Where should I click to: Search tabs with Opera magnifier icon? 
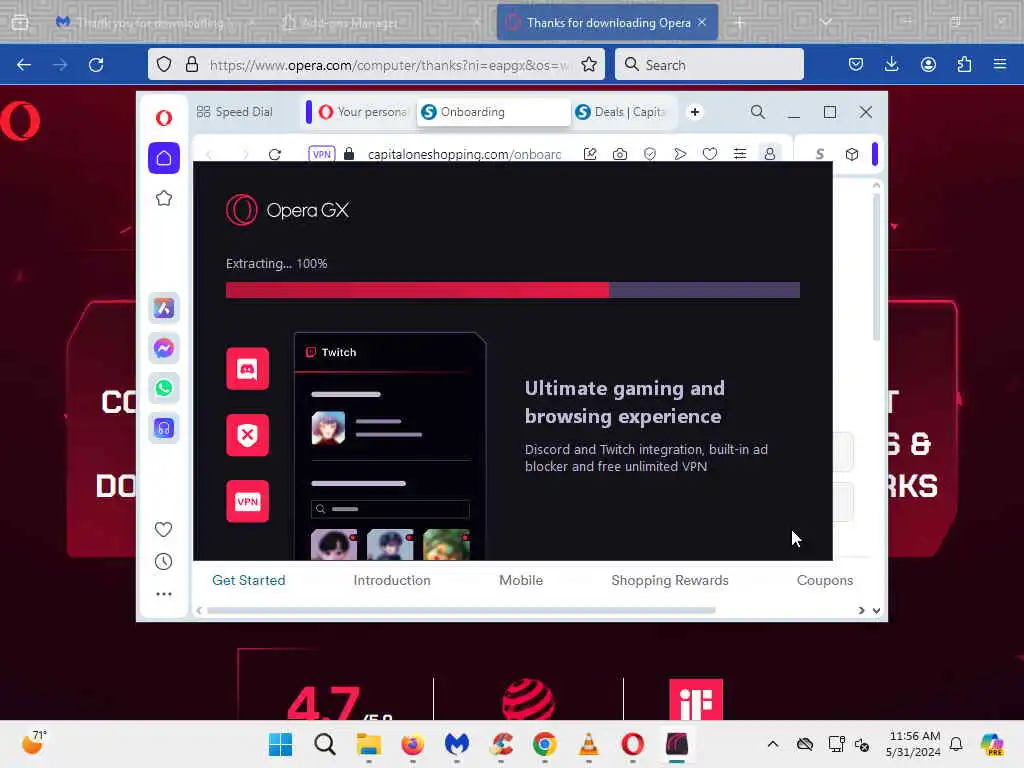coord(758,112)
